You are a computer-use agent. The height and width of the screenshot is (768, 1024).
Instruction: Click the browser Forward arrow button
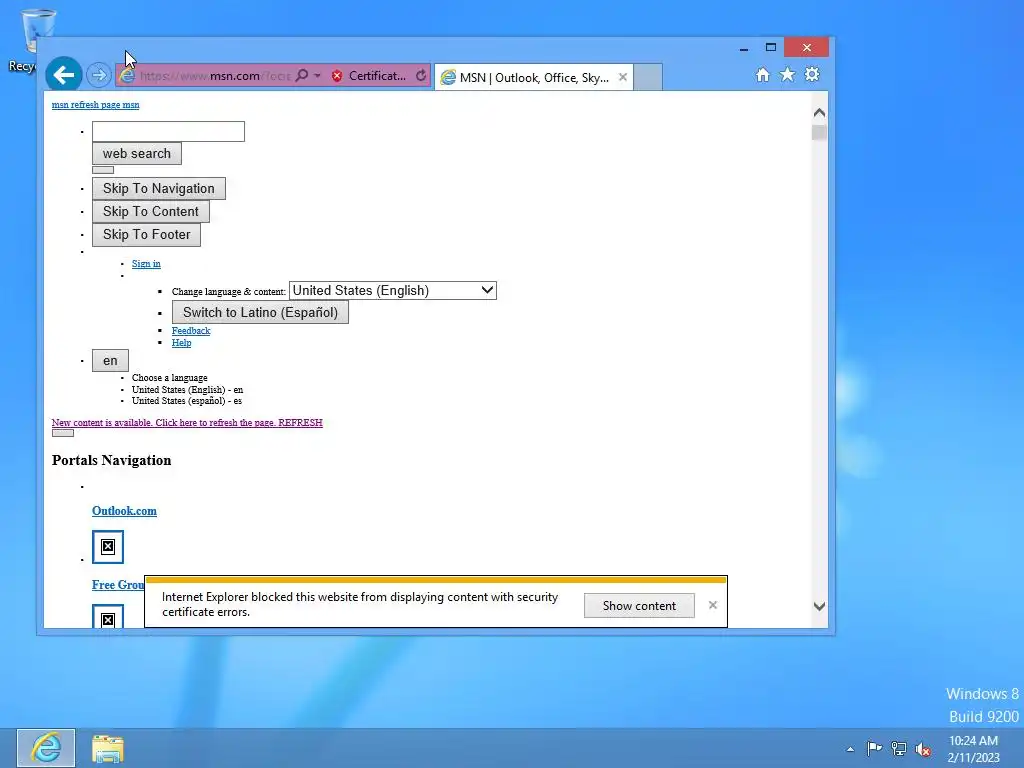coord(99,76)
